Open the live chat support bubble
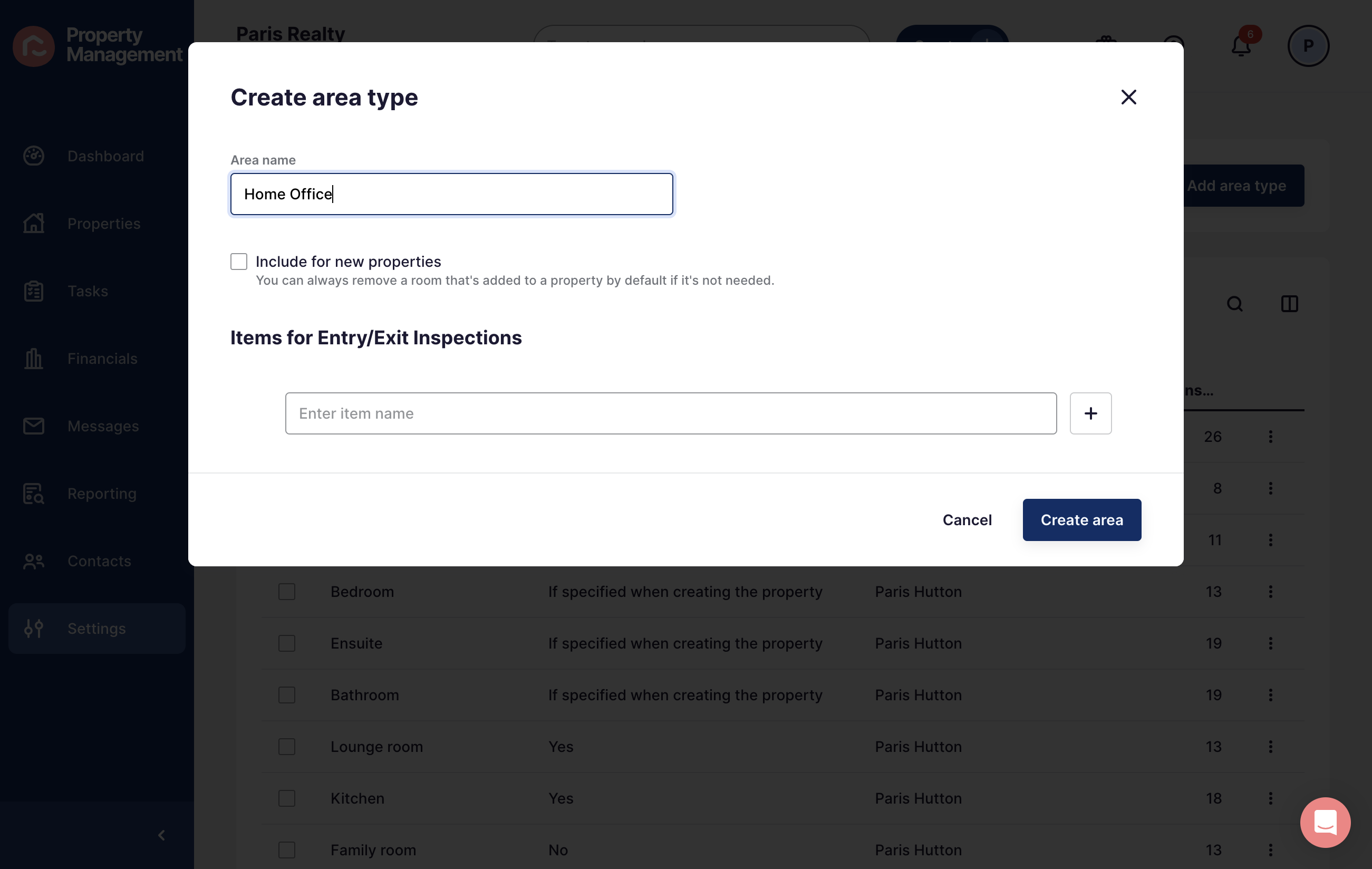 pos(1325,822)
